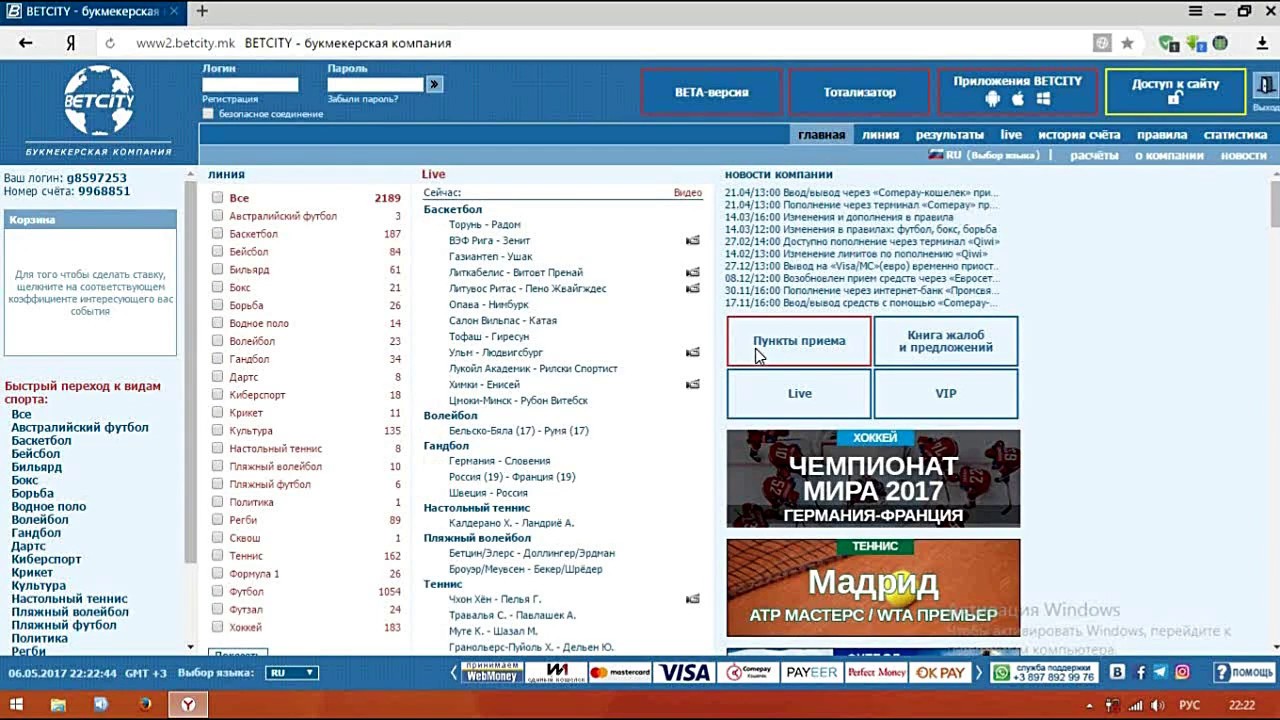Click the Mastercard payment logo

pyautogui.click(x=620, y=673)
